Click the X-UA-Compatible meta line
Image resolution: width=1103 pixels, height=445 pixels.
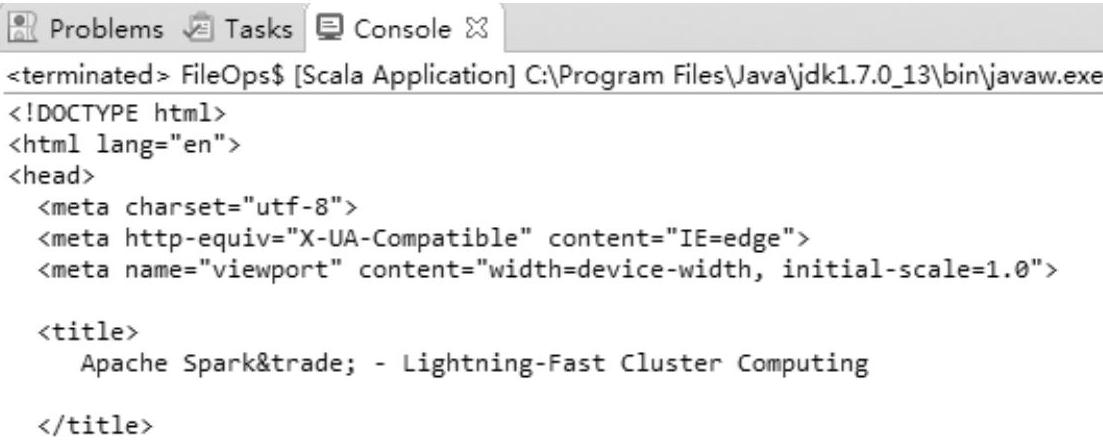point(423,239)
